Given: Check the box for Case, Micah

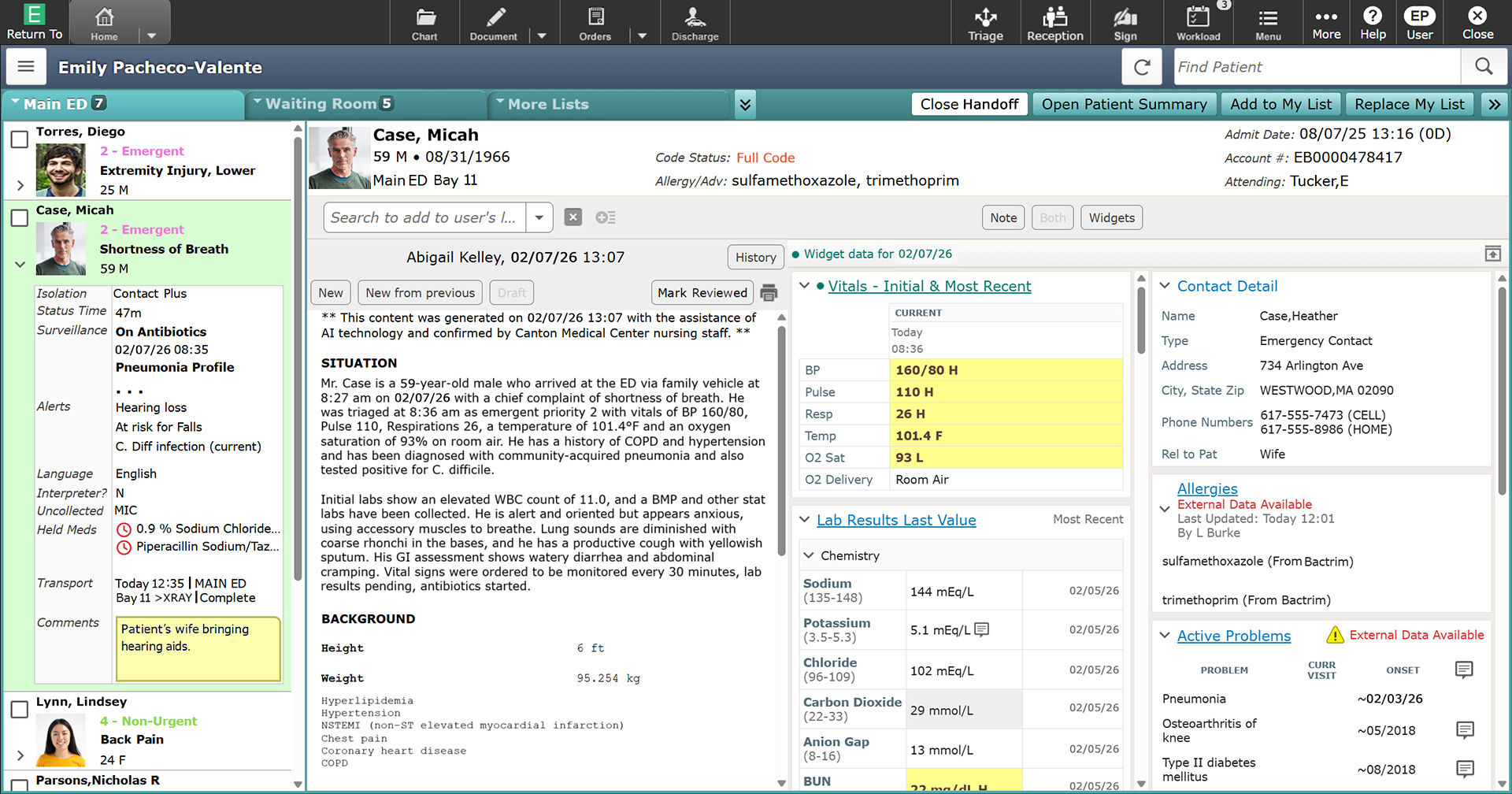Looking at the screenshot, I should tap(20, 218).
